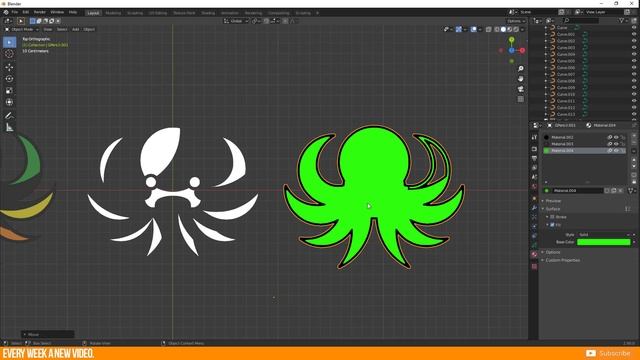Click the red X axis on navigation gizmo
Screen dimensions: 640x360
click(x=522, y=50)
